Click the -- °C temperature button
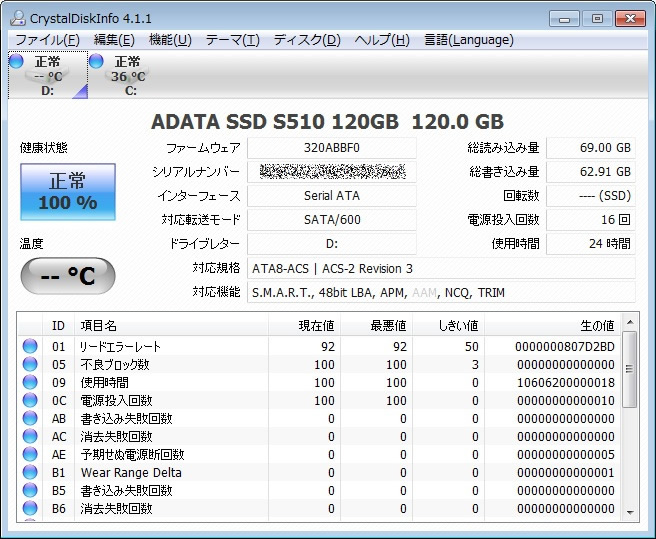Image resolution: width=656 pixels, height=539 pixels. [x=68, y=276]
